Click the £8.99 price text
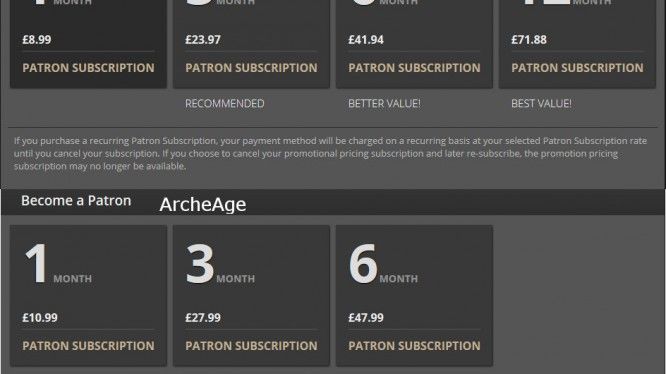This screenshot has height=374, width=666. click(37, 40)
